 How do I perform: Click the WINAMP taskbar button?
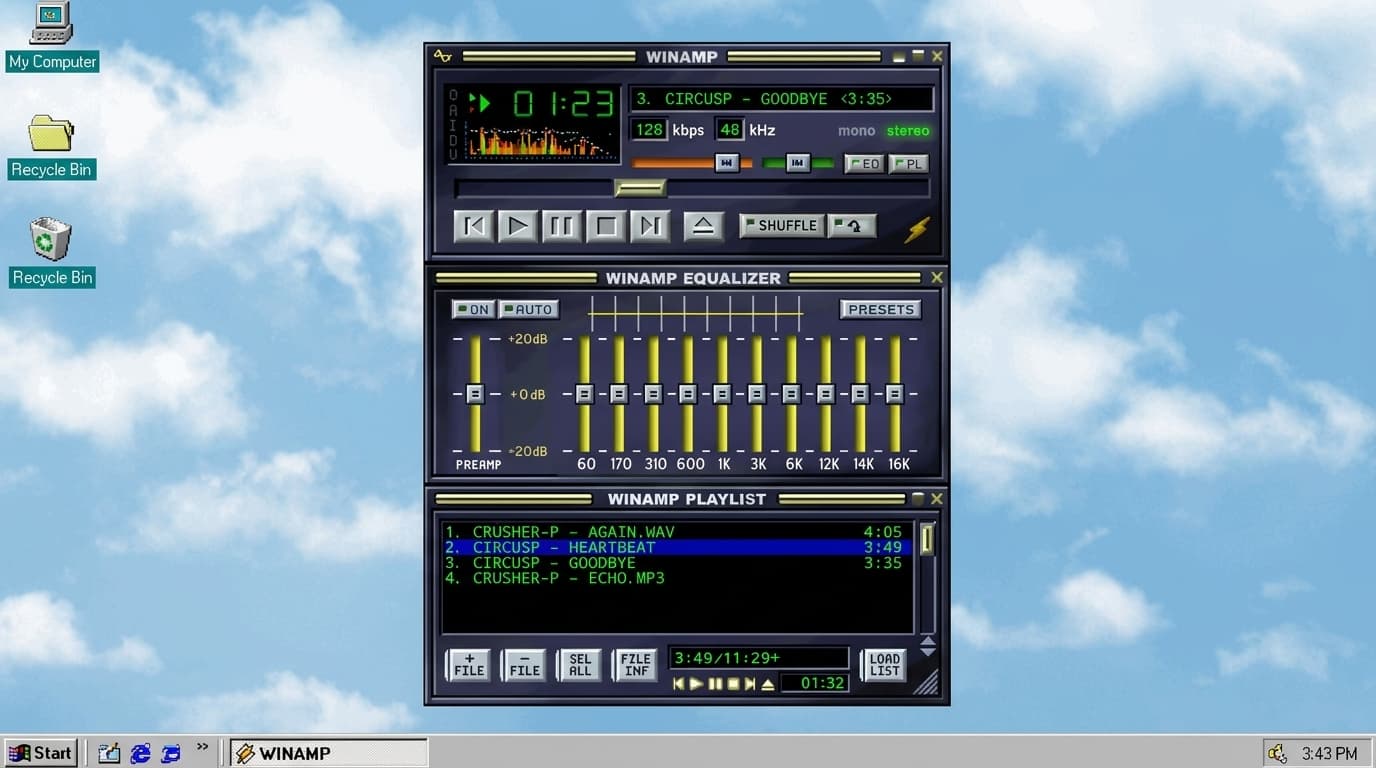(x=329, y=753)
